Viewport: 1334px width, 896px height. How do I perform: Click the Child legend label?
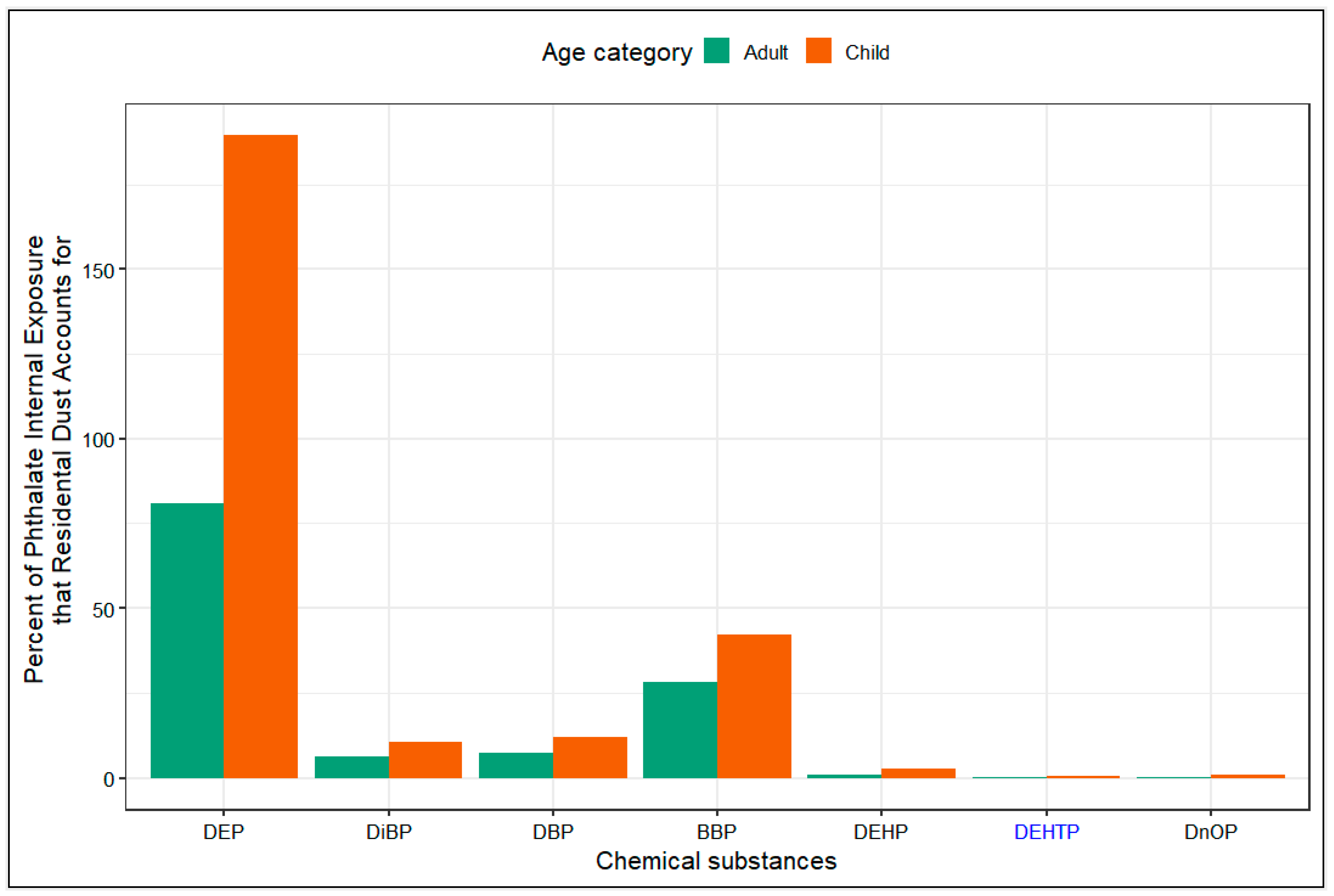tap(867, 53)
